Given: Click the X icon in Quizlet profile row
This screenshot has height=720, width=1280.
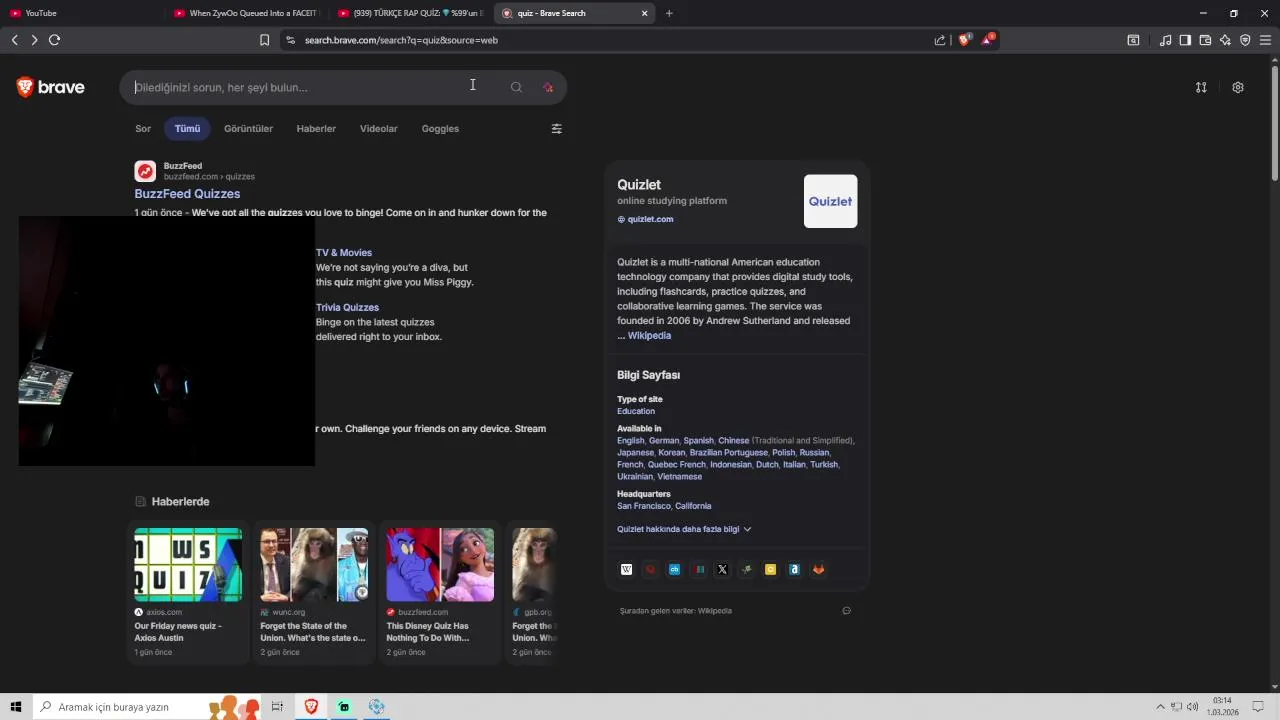Looking at the screenshot, I should pos(723,569).
